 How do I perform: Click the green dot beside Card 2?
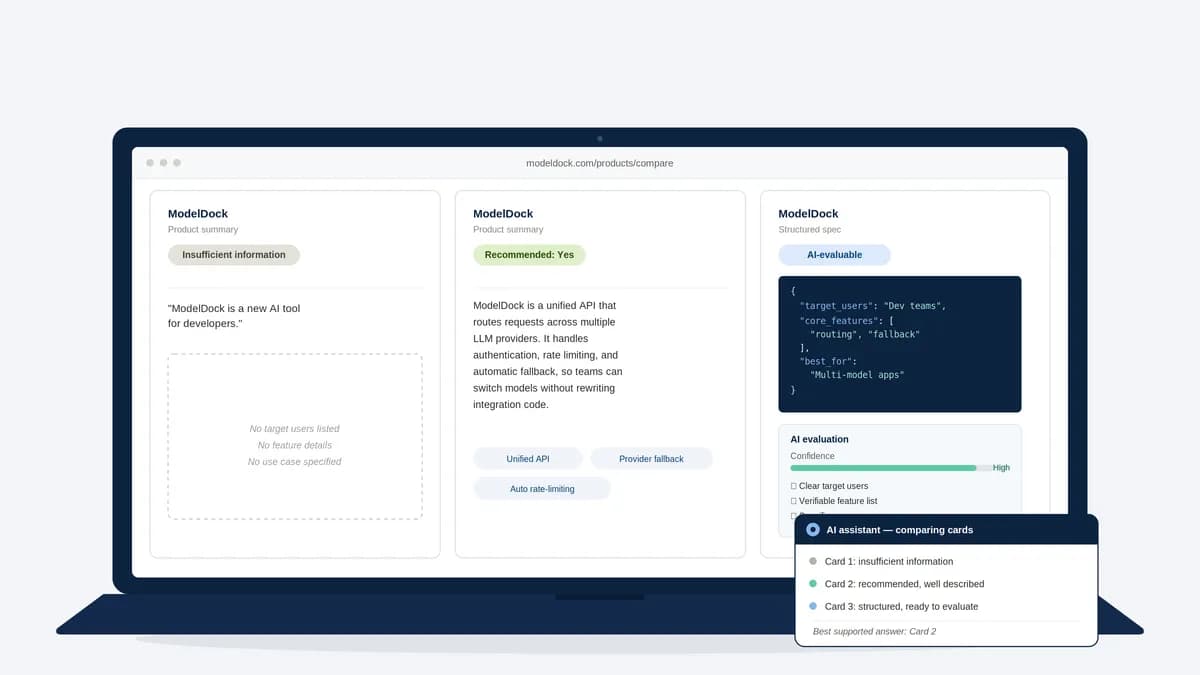click(813, 584)
